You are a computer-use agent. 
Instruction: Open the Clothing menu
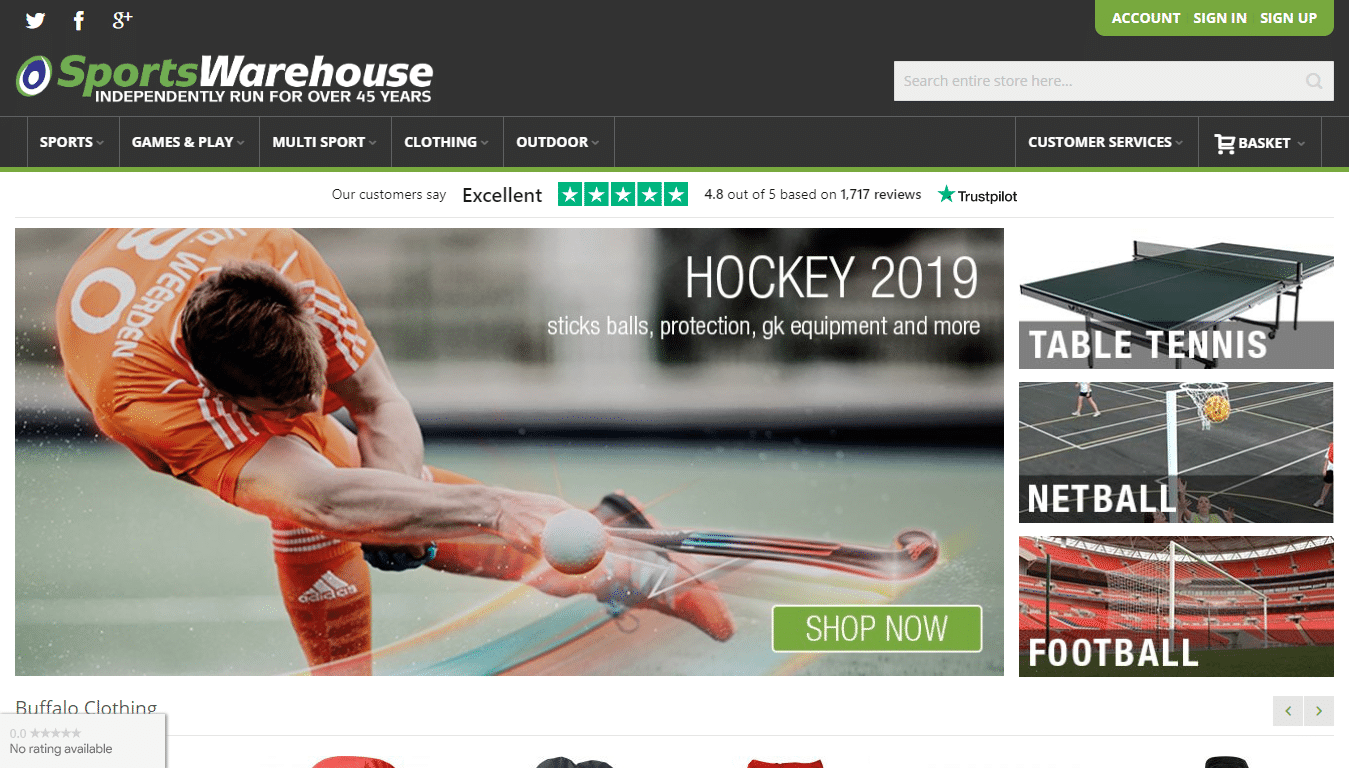(447, 142)
